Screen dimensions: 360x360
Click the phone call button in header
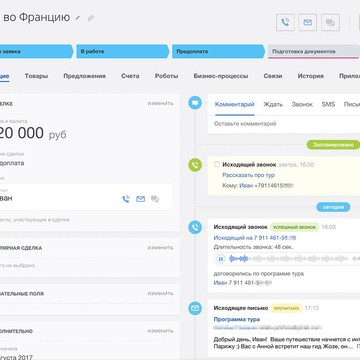pyautogui.click(x=285, y=22)
